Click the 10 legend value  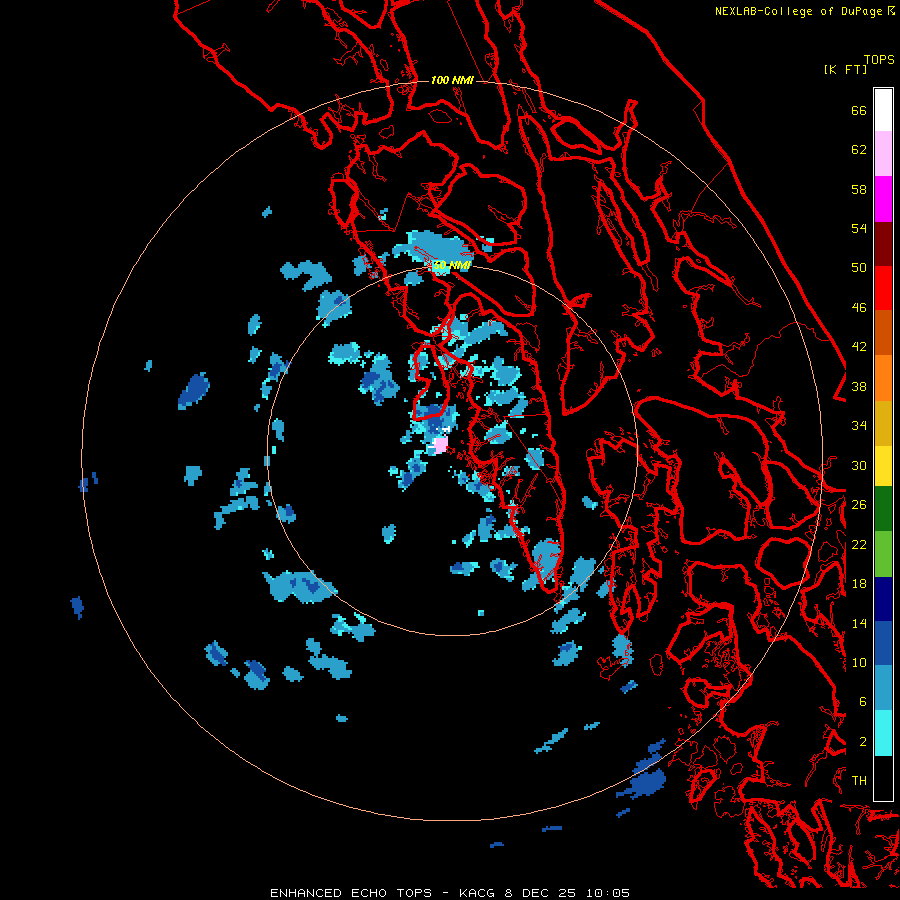[x=859, y=662]
